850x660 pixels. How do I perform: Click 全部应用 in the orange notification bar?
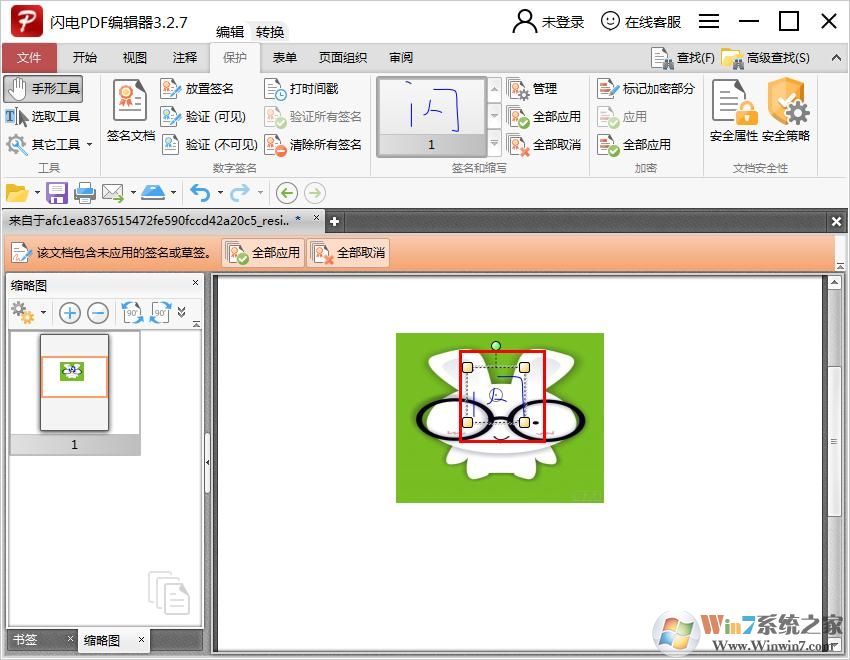point(263,253)
